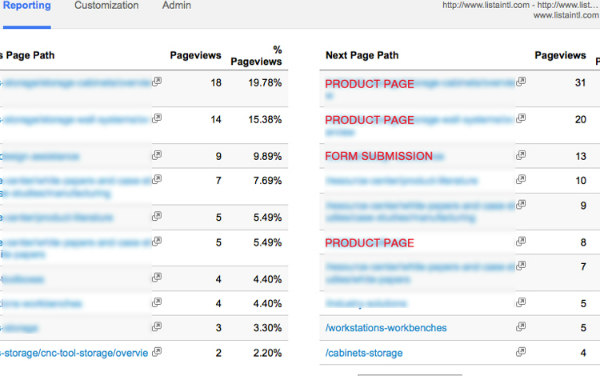Select the 19.78% pageviews cell

265,83
